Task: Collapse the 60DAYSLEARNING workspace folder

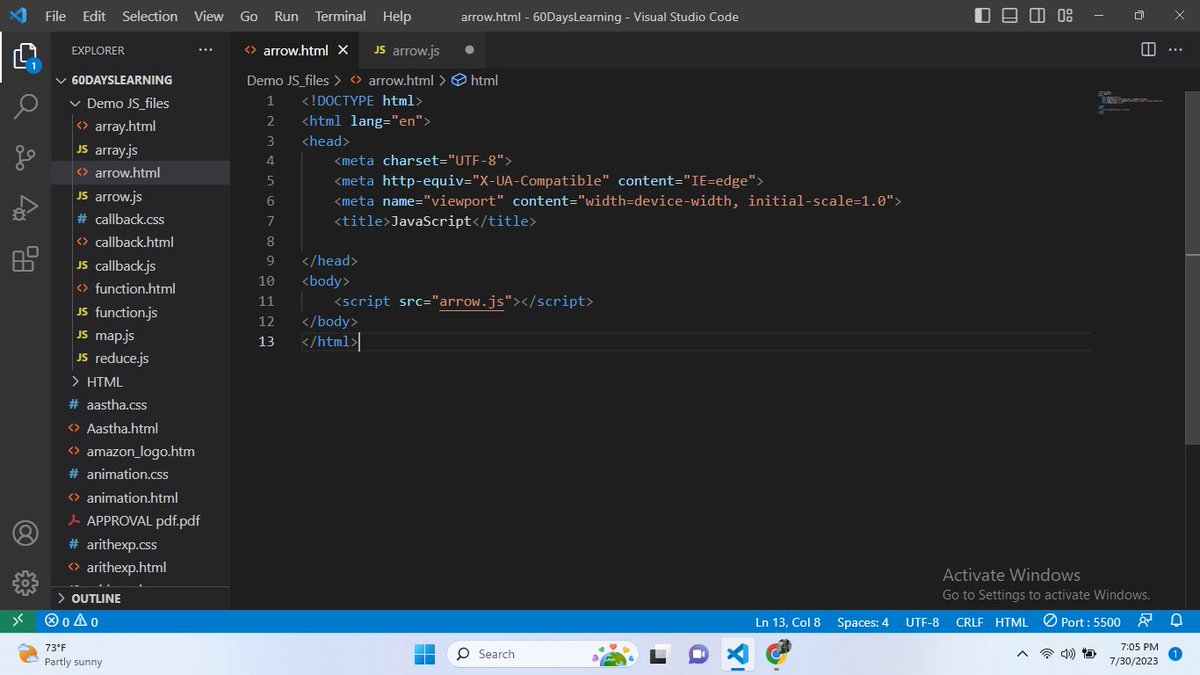Action: pos(115,80)
